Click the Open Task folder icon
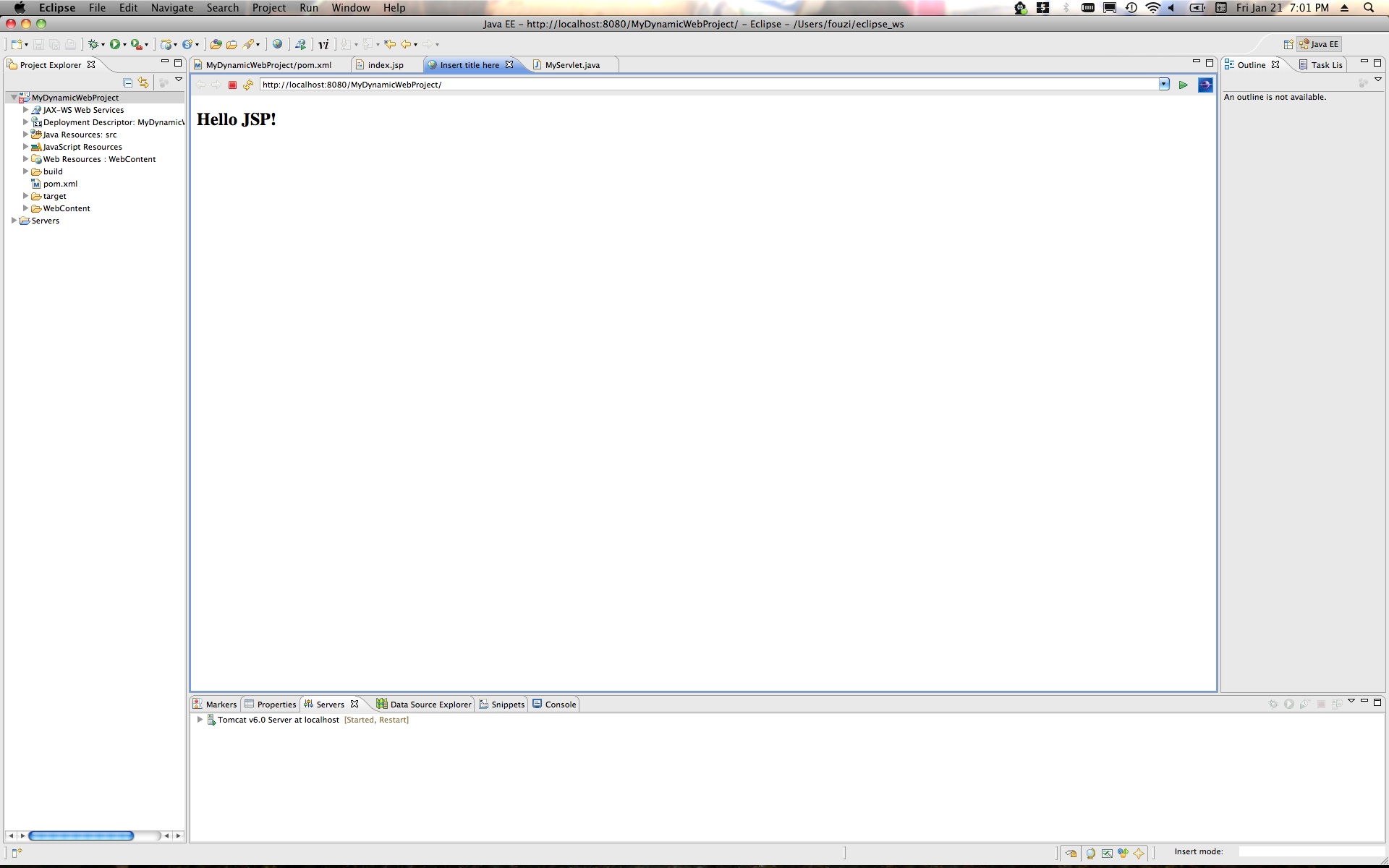Viewport: 1389px width, 868px height. pos(231,44)
